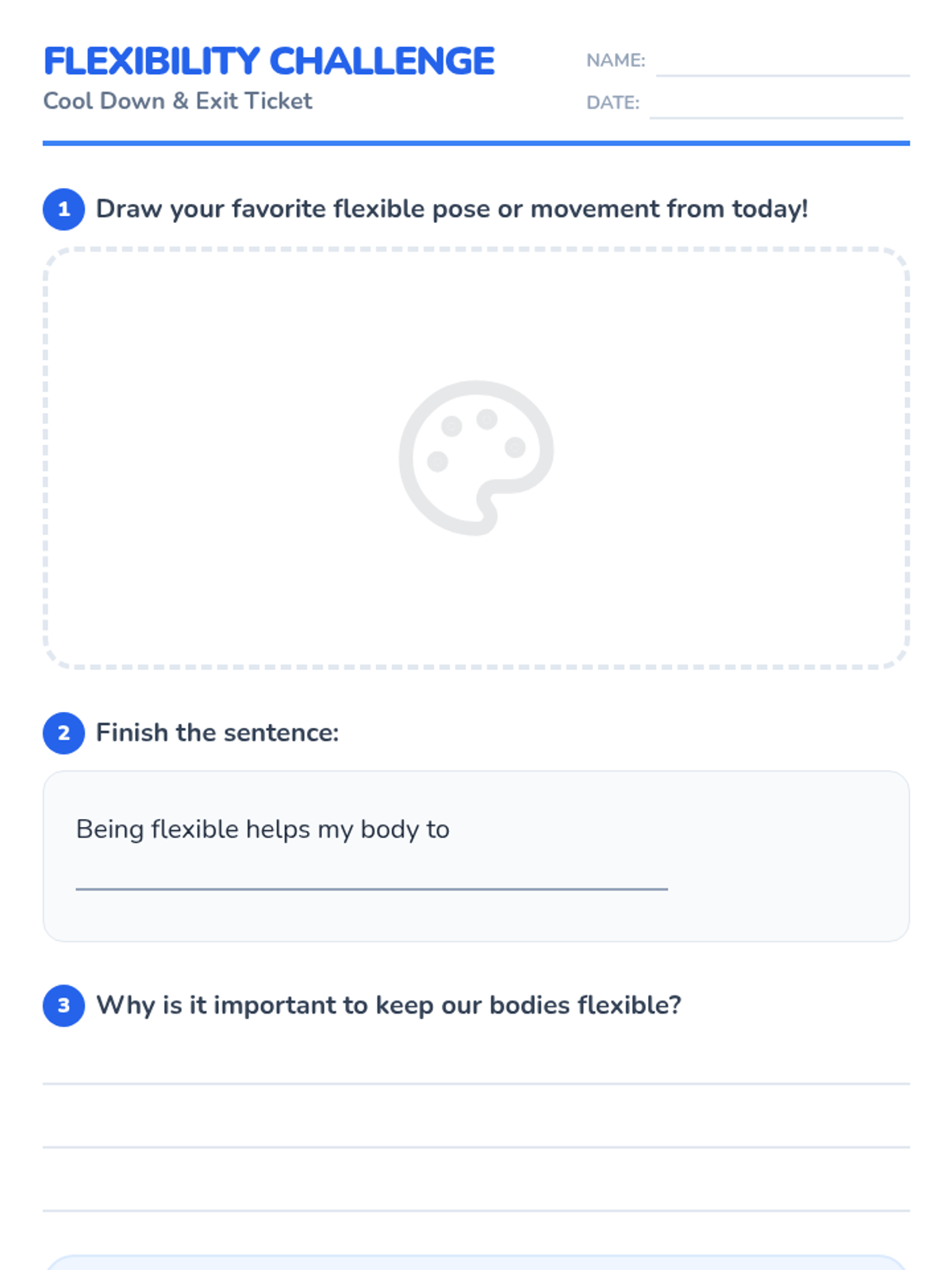Click the DATE: label
952x1270 pixels.
pos(612,102)
